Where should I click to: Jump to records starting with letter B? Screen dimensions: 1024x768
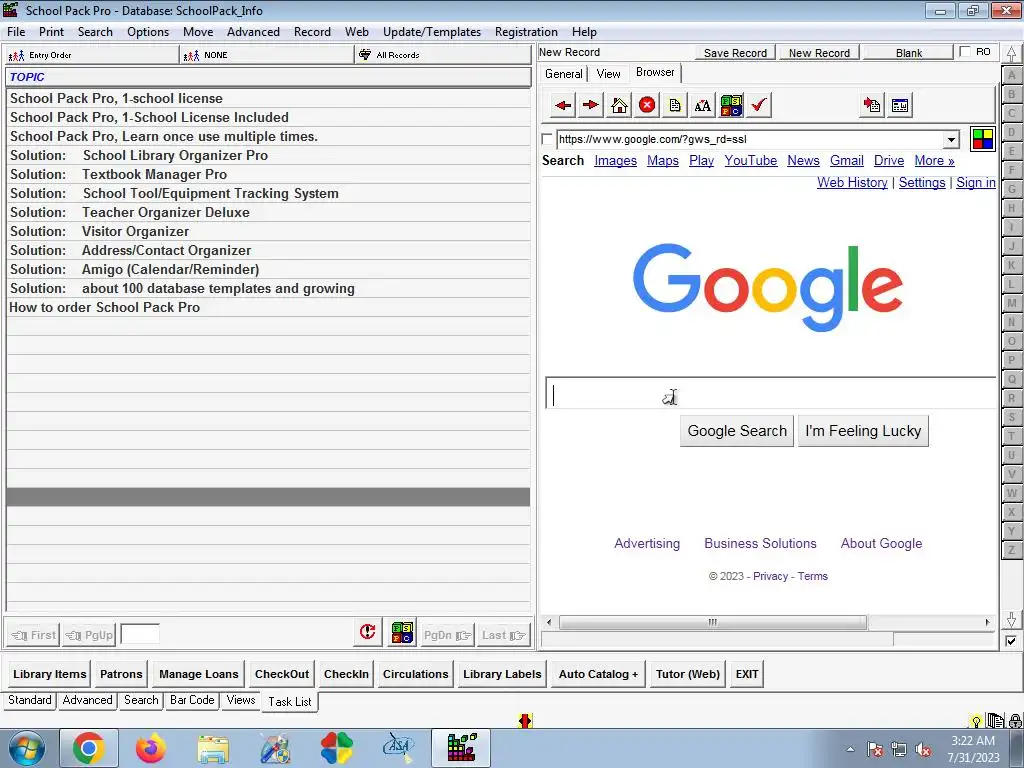(x=1012, y=94)
